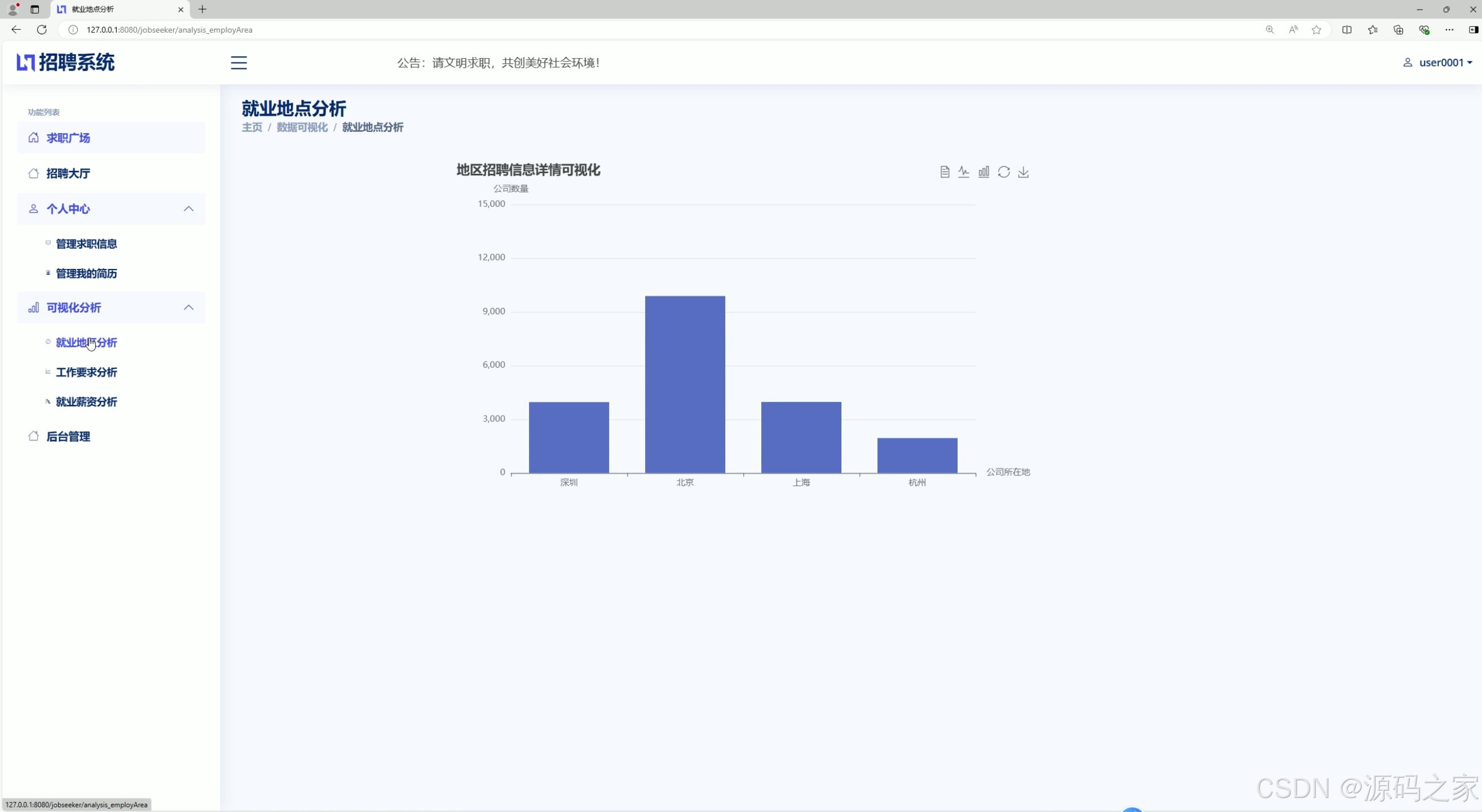Click the 杭州 axis label
This screenshot has height=812, width=1482.
coord(918,483)
